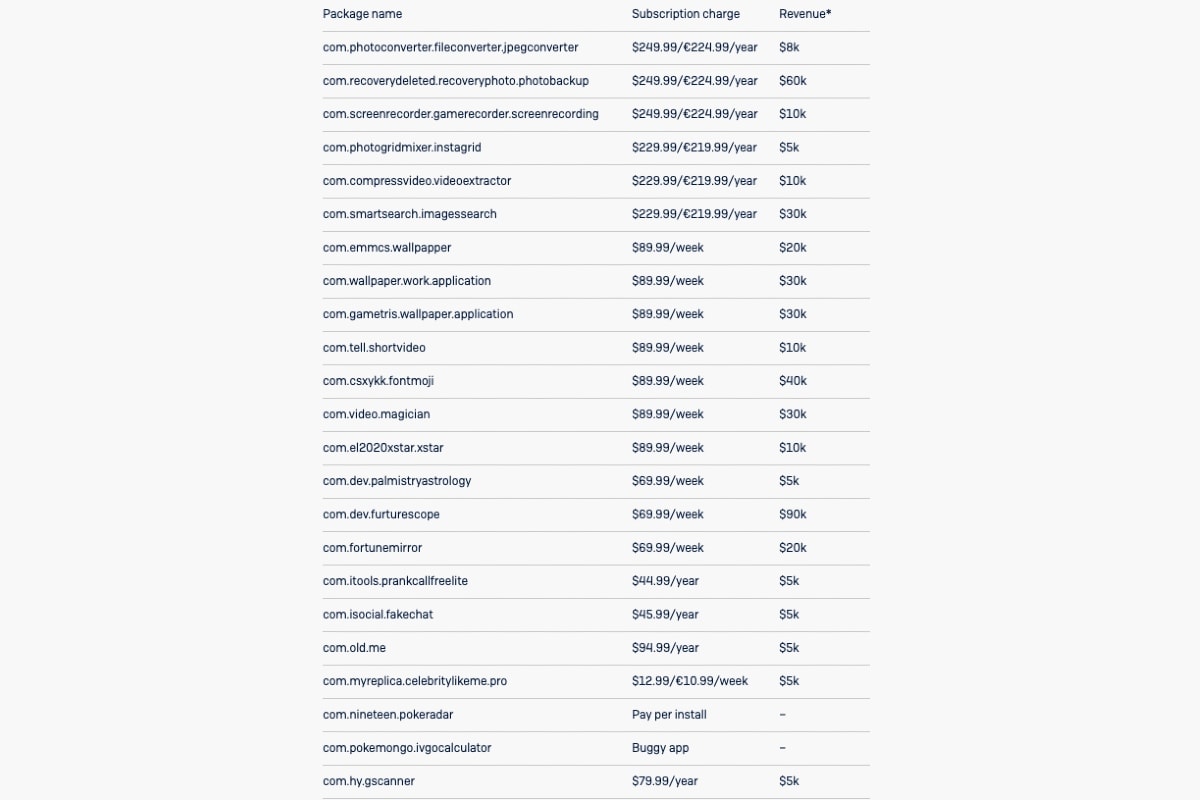Click com.recoverydeleted.recoveryphoto.photobackup row text
Viewport: 1200px width, 800px height.
[x=455, y=81]
